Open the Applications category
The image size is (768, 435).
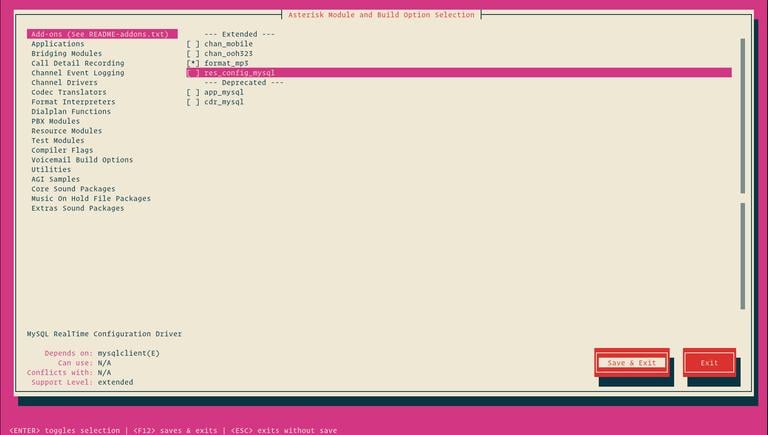click(58, 44)
